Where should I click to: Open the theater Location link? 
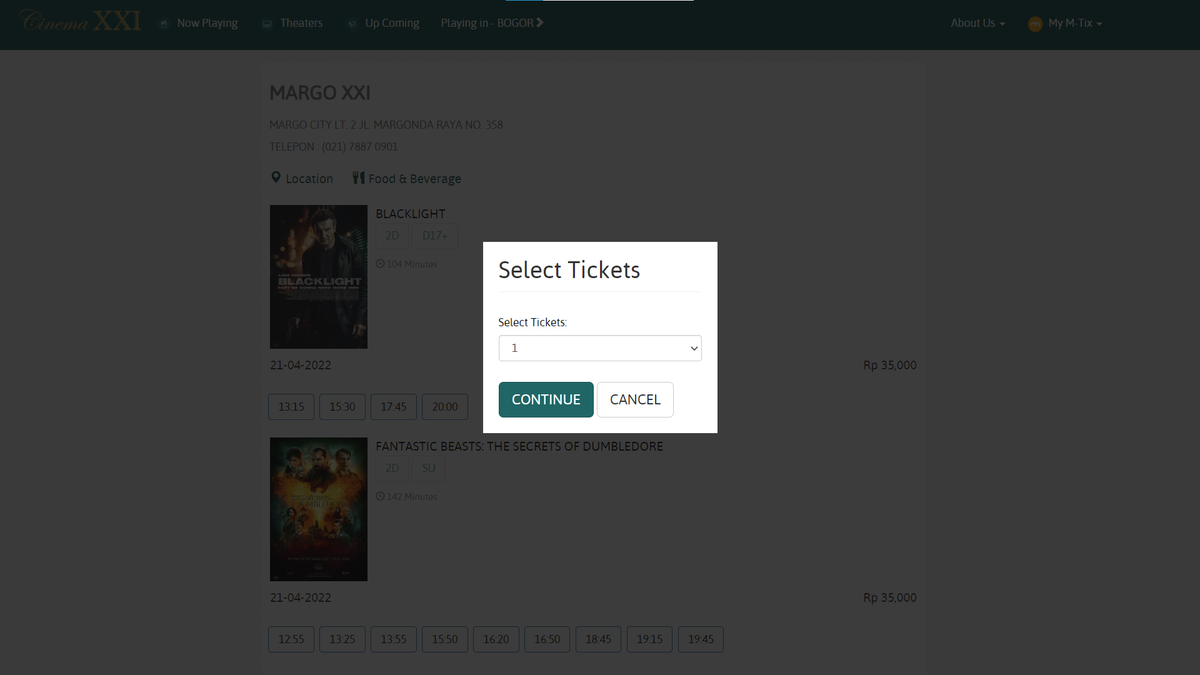(x=309, y=179)
